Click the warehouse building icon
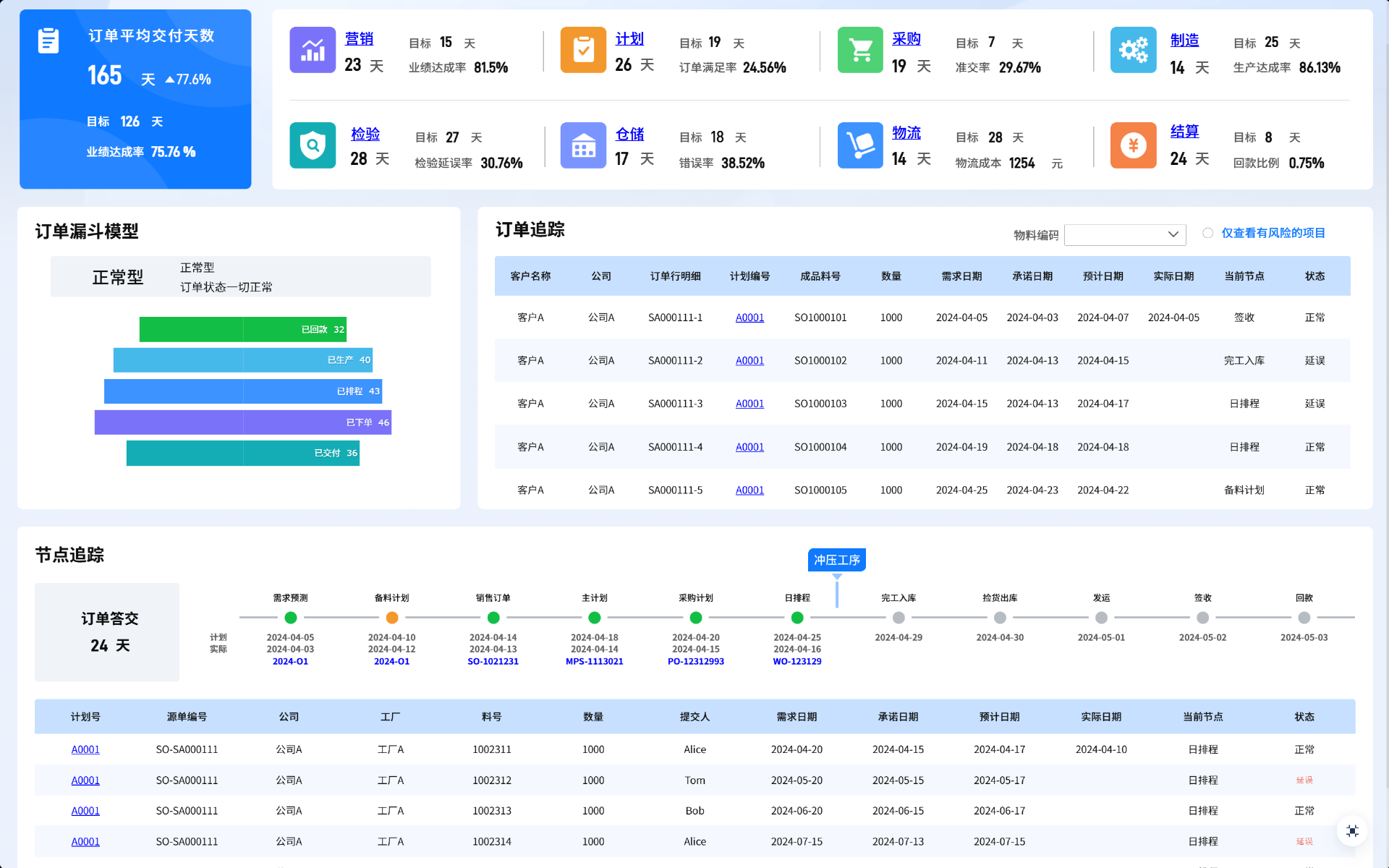The width and height of the screenshot is (1389, 868). click(583, 145)
